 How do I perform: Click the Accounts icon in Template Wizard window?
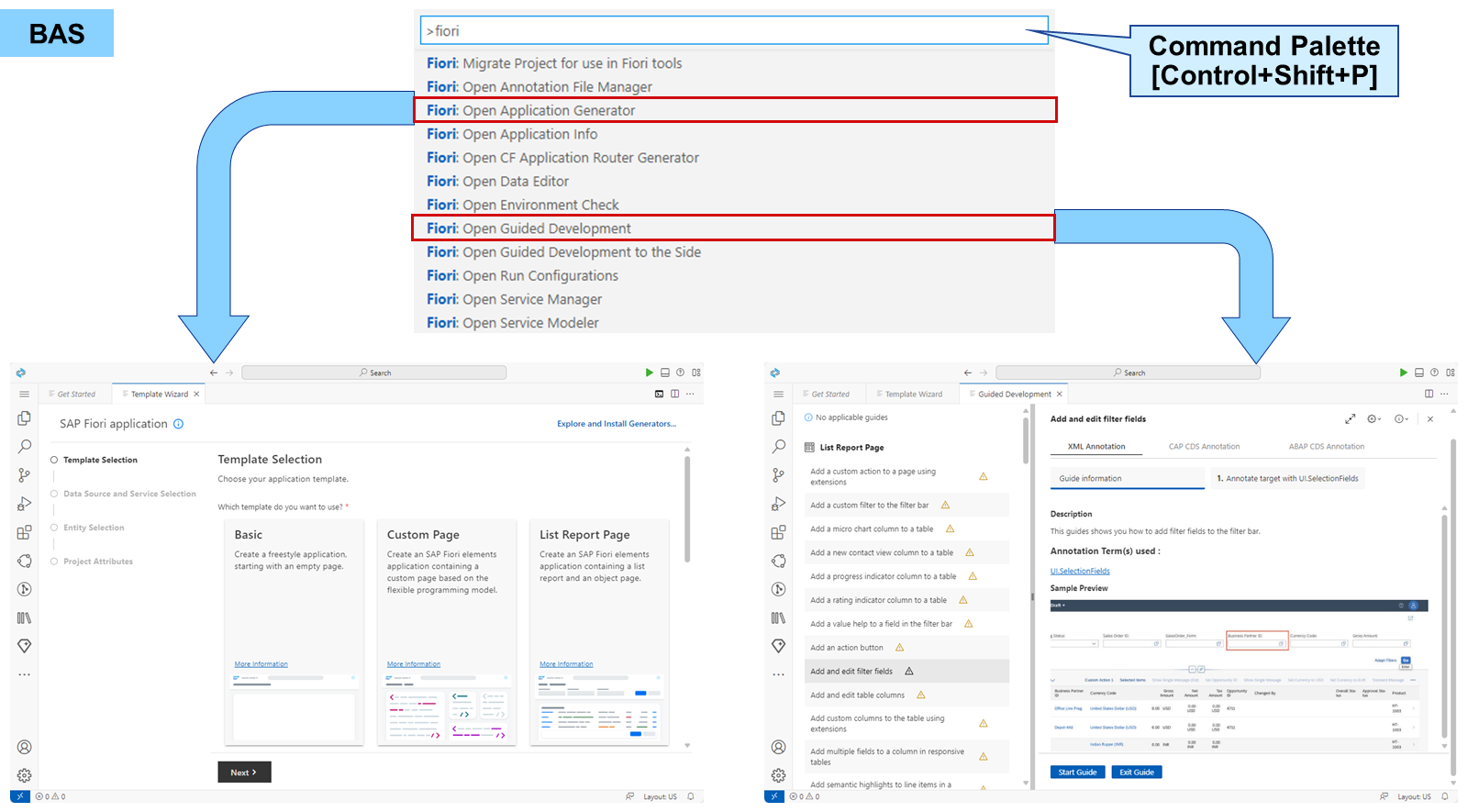(25, 747)
